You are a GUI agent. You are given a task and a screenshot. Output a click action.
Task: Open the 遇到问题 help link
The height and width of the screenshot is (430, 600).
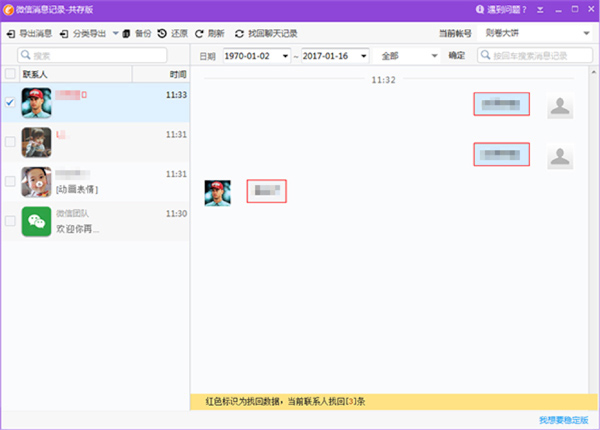point(501,10)
